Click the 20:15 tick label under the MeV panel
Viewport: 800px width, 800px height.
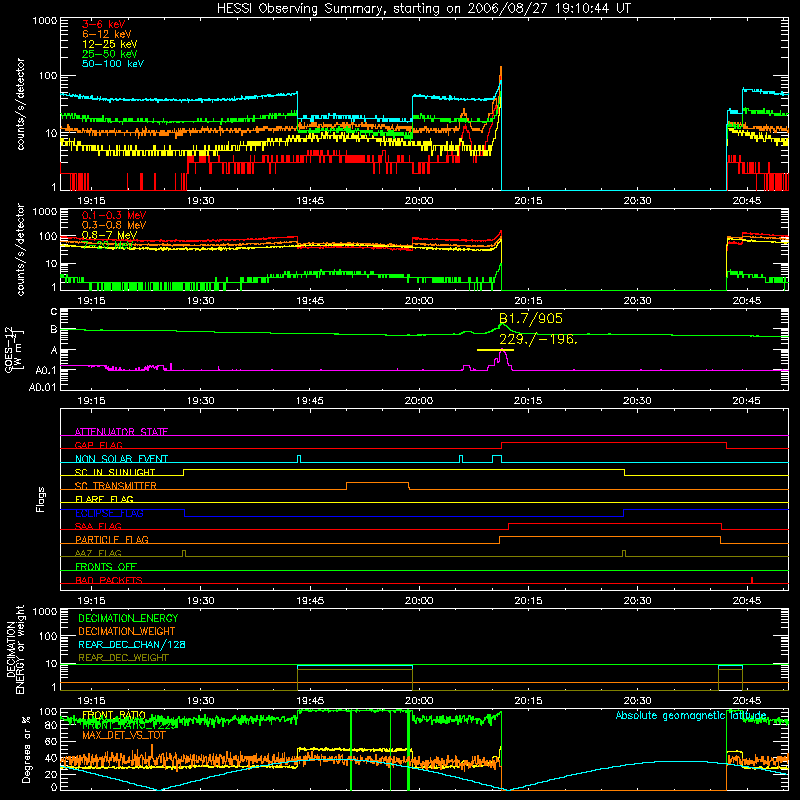[x=528, y=301]
